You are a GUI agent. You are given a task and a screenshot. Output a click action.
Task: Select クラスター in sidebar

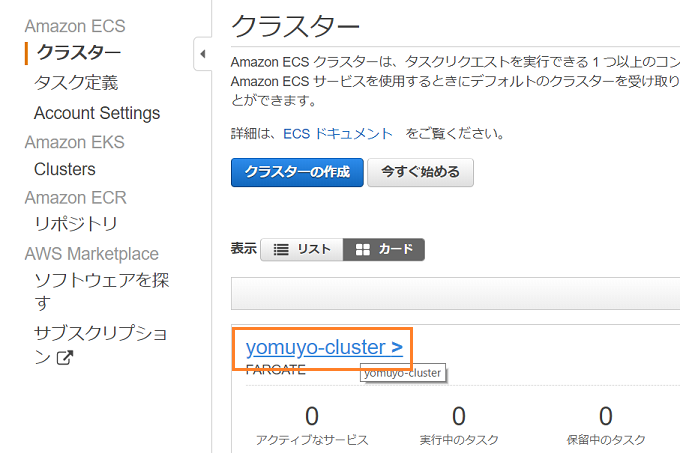click(78, 53)
